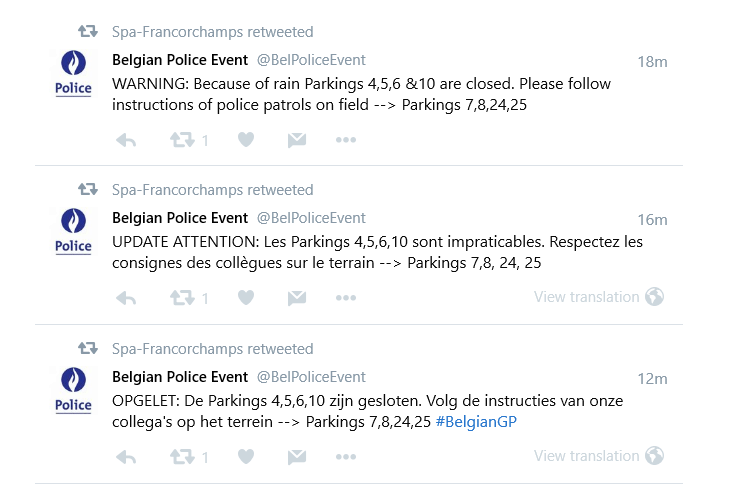Like the OPGELET Dutch tweet
This screenshot has width=749, height=493.
(x=246, y=457)
